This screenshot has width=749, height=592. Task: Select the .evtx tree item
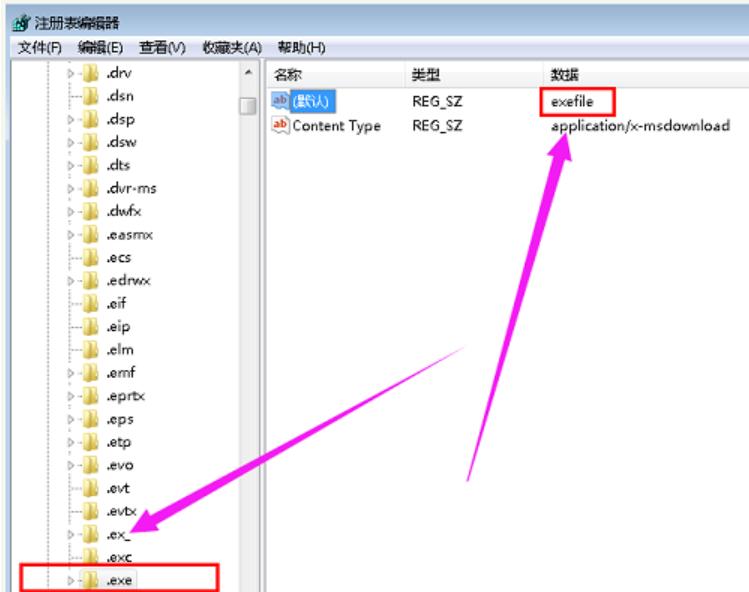click(120, 511)
